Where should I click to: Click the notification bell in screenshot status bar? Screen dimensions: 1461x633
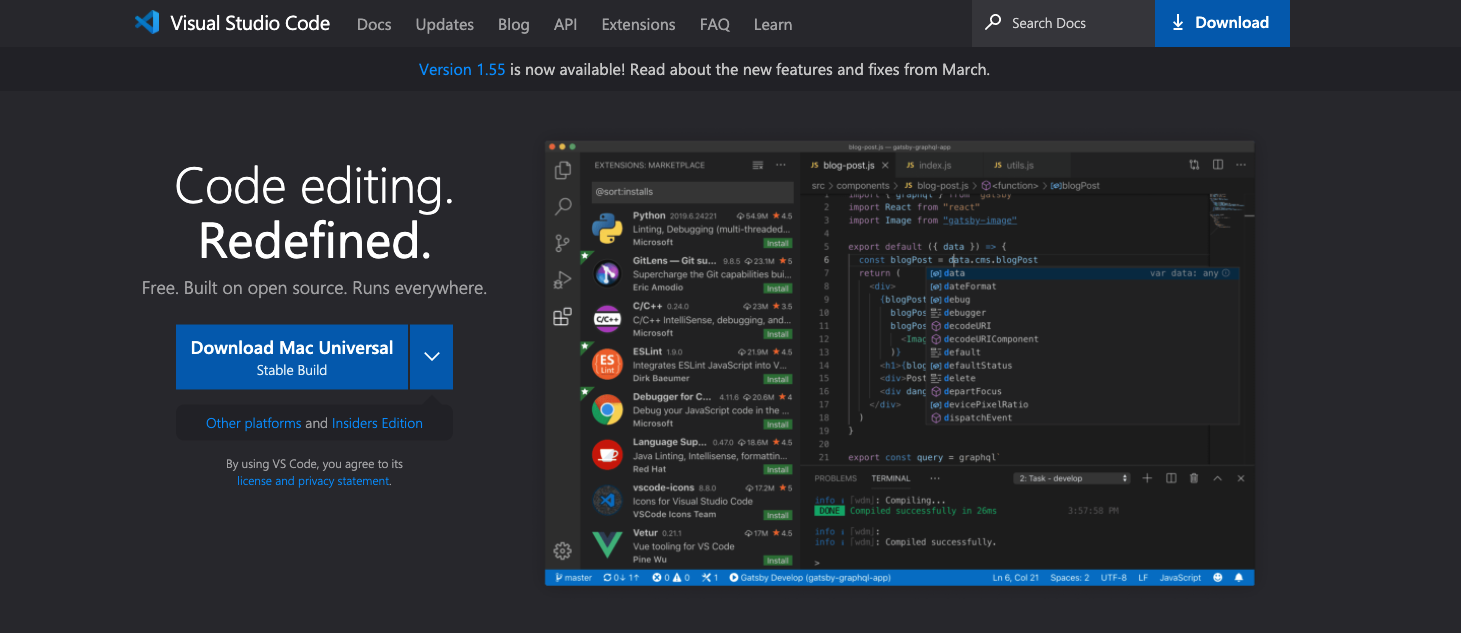(x=1239, y=577)
